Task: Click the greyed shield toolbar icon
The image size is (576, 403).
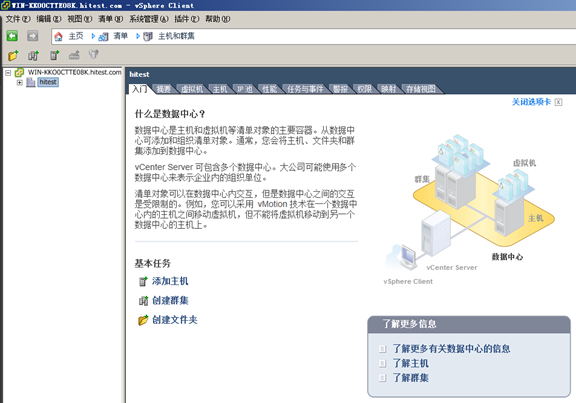Action: [94, 55]
